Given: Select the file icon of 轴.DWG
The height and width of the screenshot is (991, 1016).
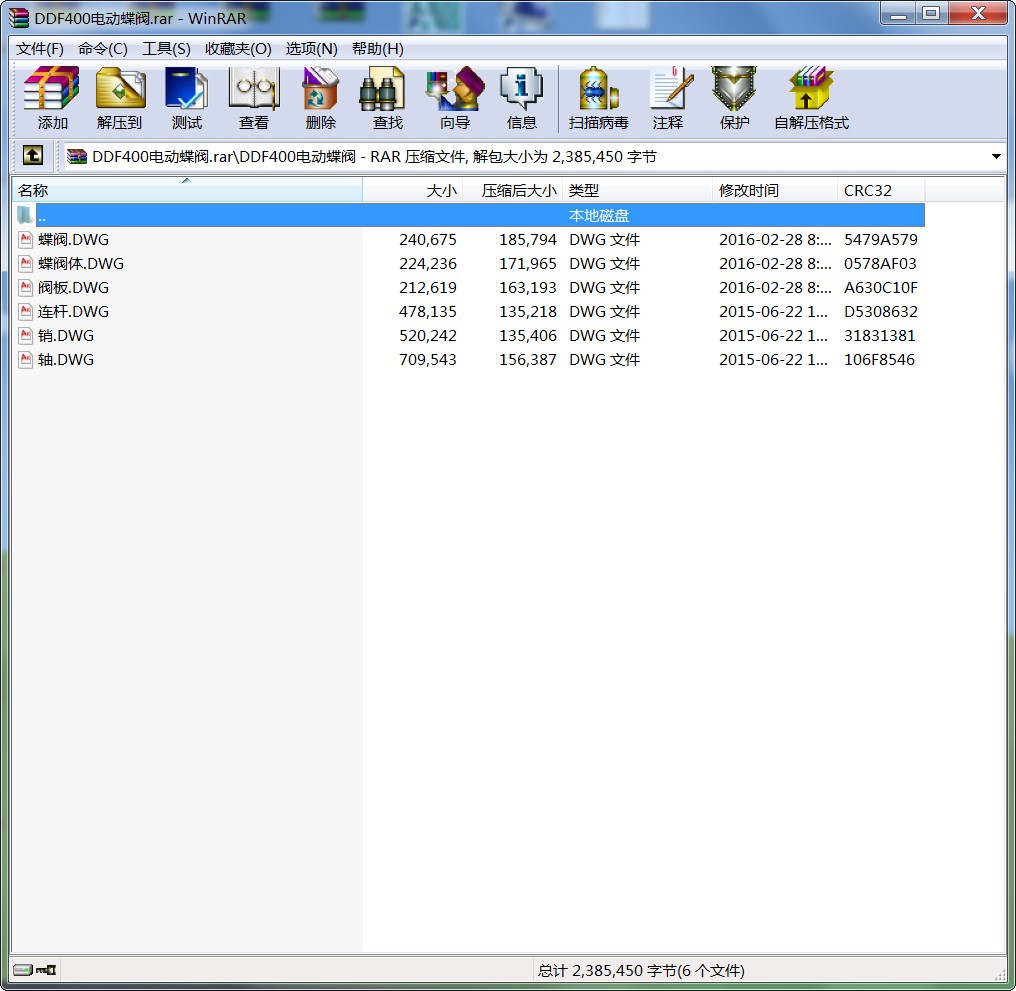Looking at the screenshot, I should [x=26, y=360].
